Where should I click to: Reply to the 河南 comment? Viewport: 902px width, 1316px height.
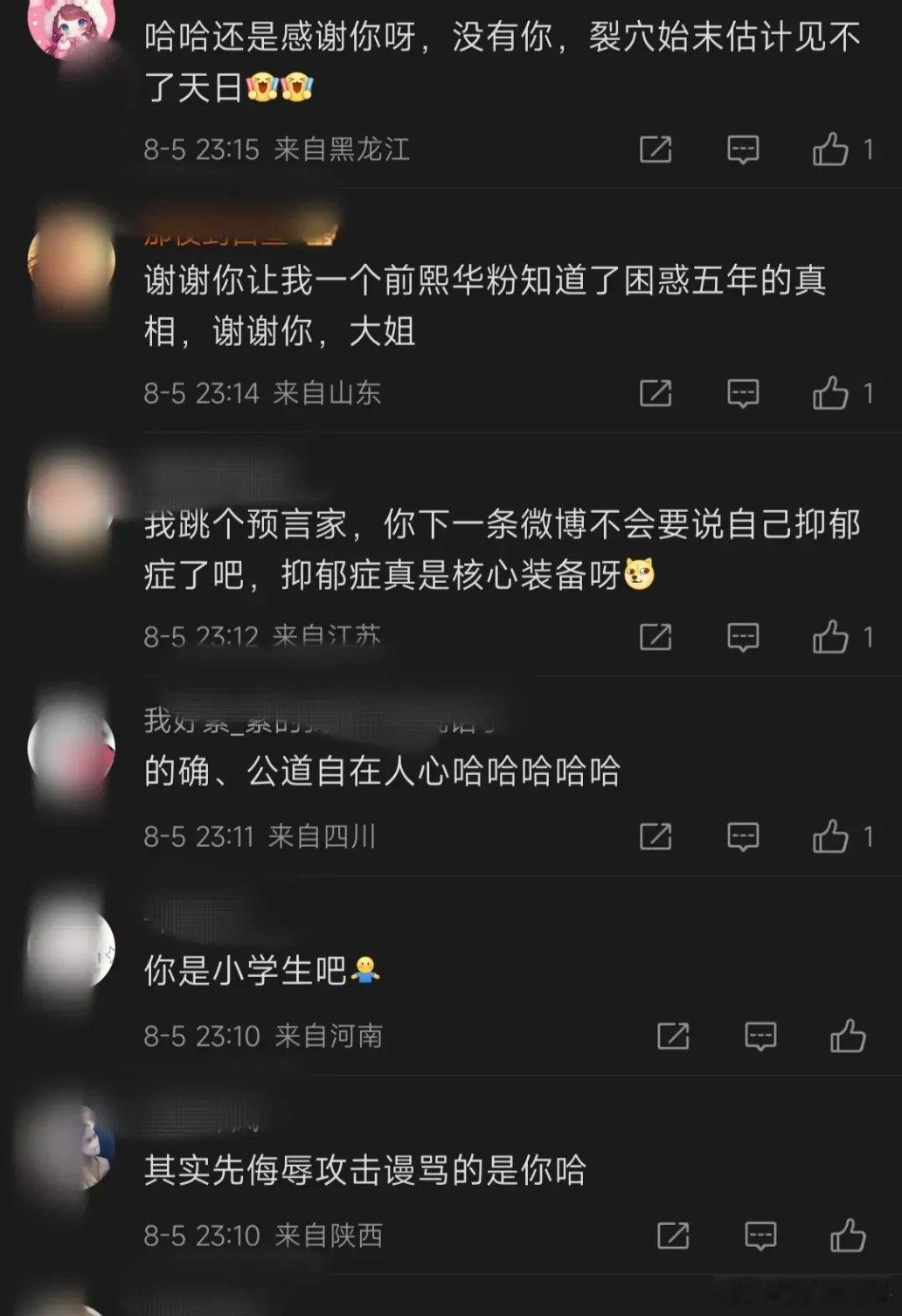(x=760, y=1036)
